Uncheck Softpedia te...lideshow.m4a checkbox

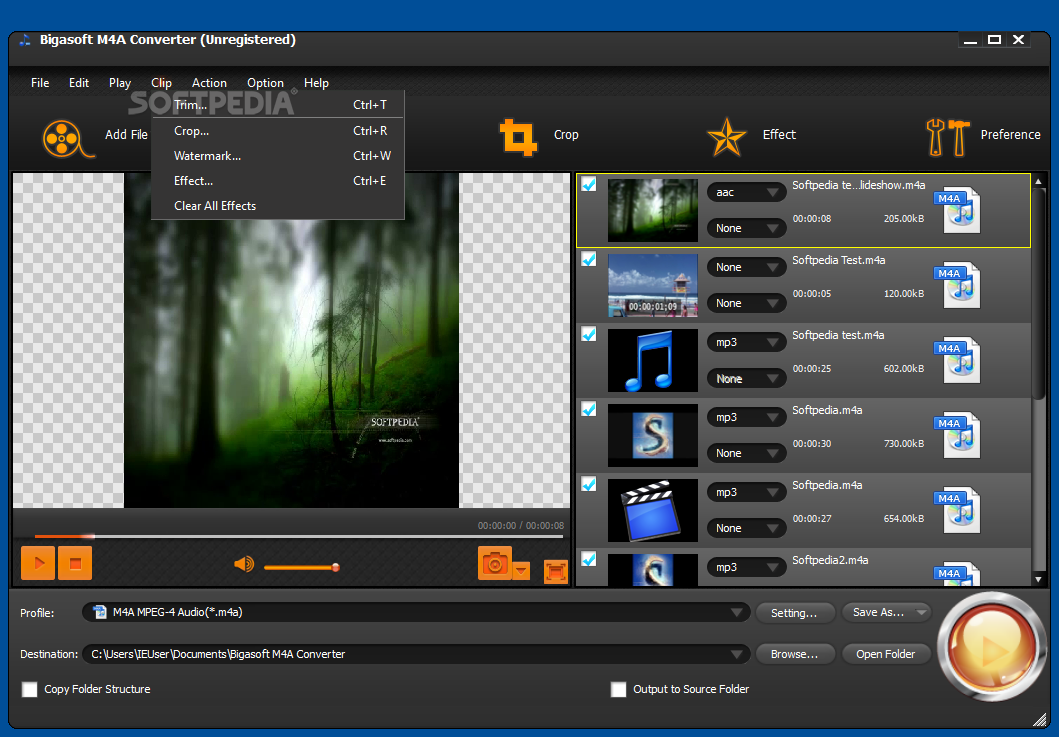(x=589, y=184)
